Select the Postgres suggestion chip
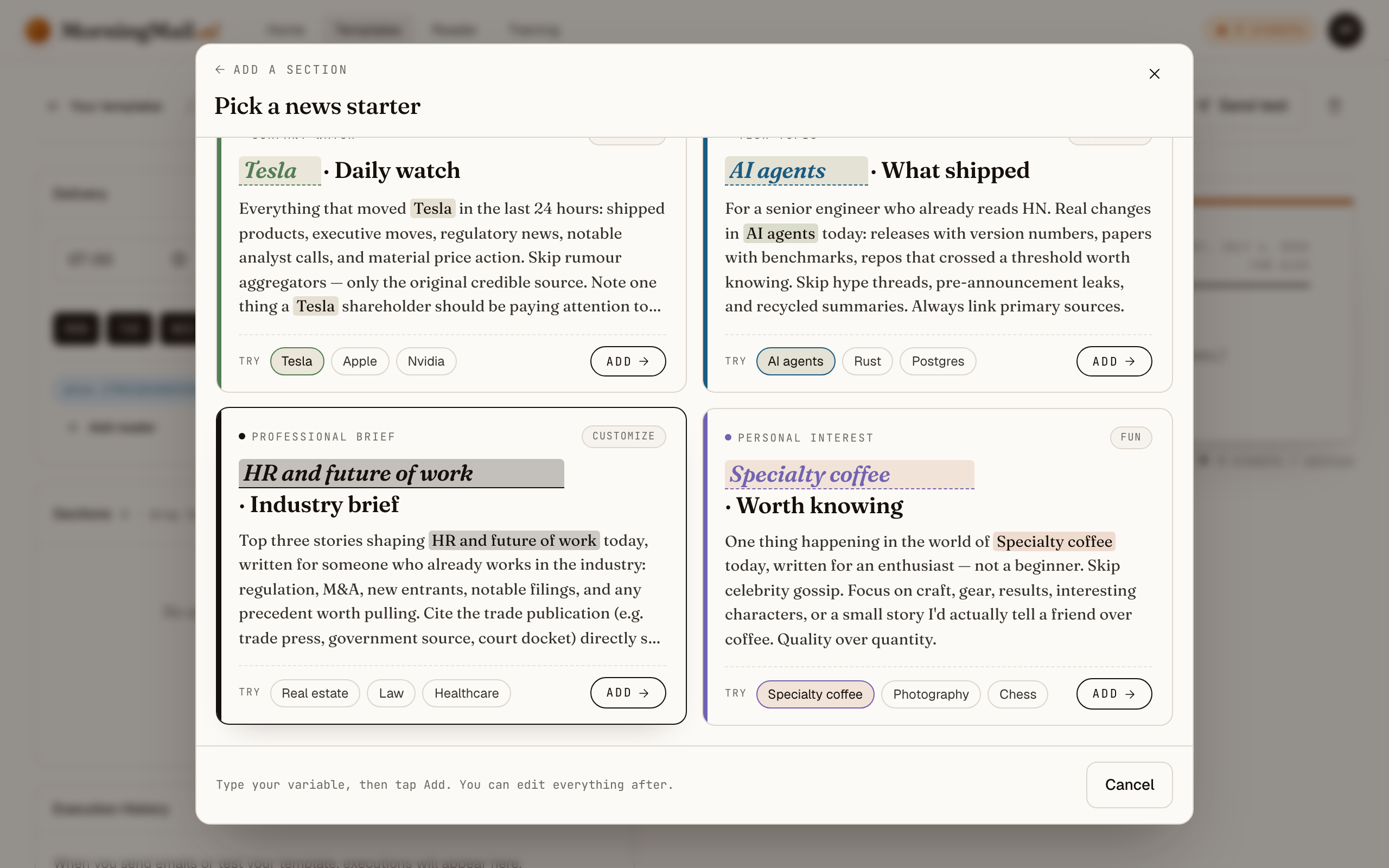Viewport: 1389px width, 868px height. tap(938, 361)
